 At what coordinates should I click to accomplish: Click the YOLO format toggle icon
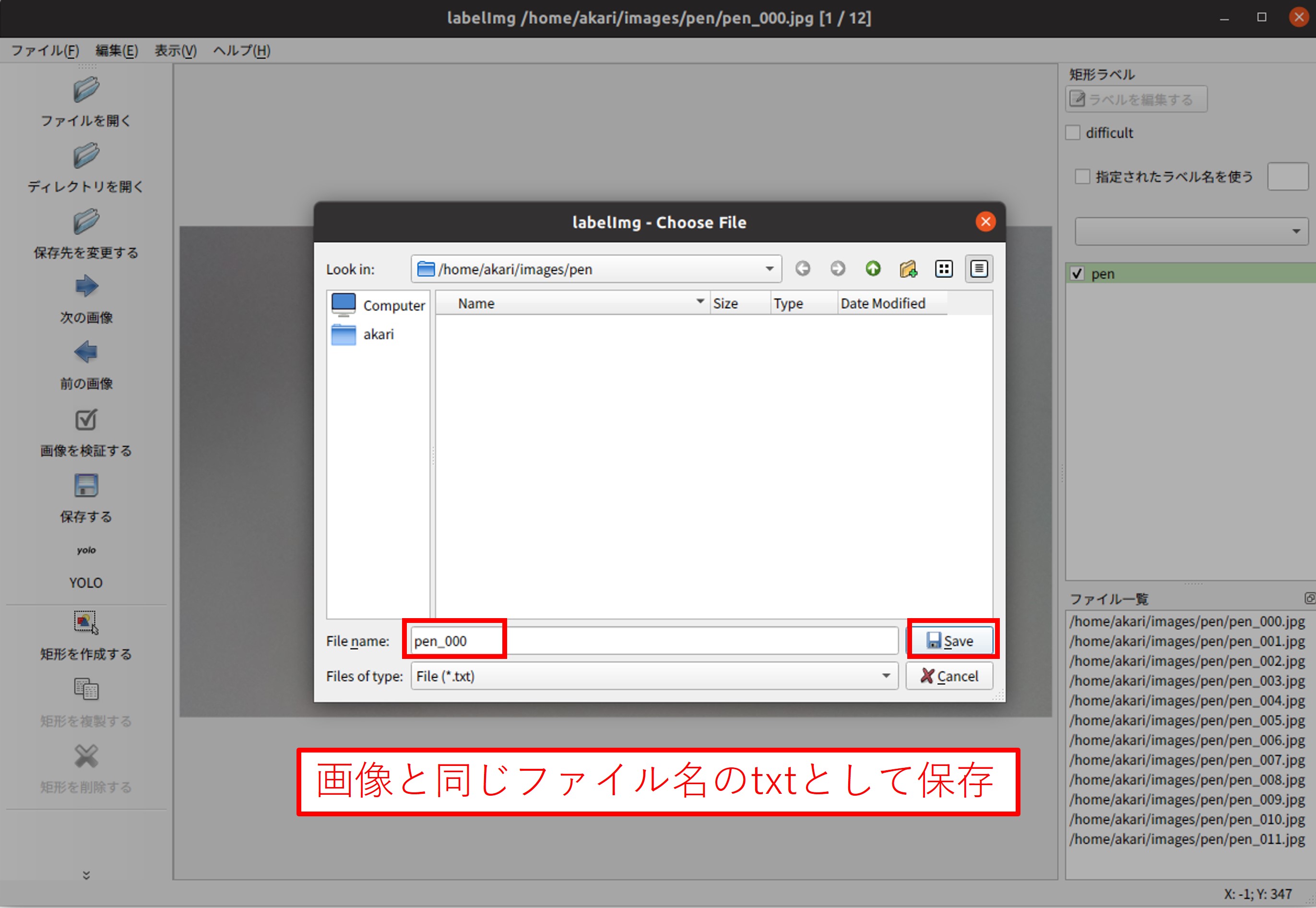click(x=86, y=551)
